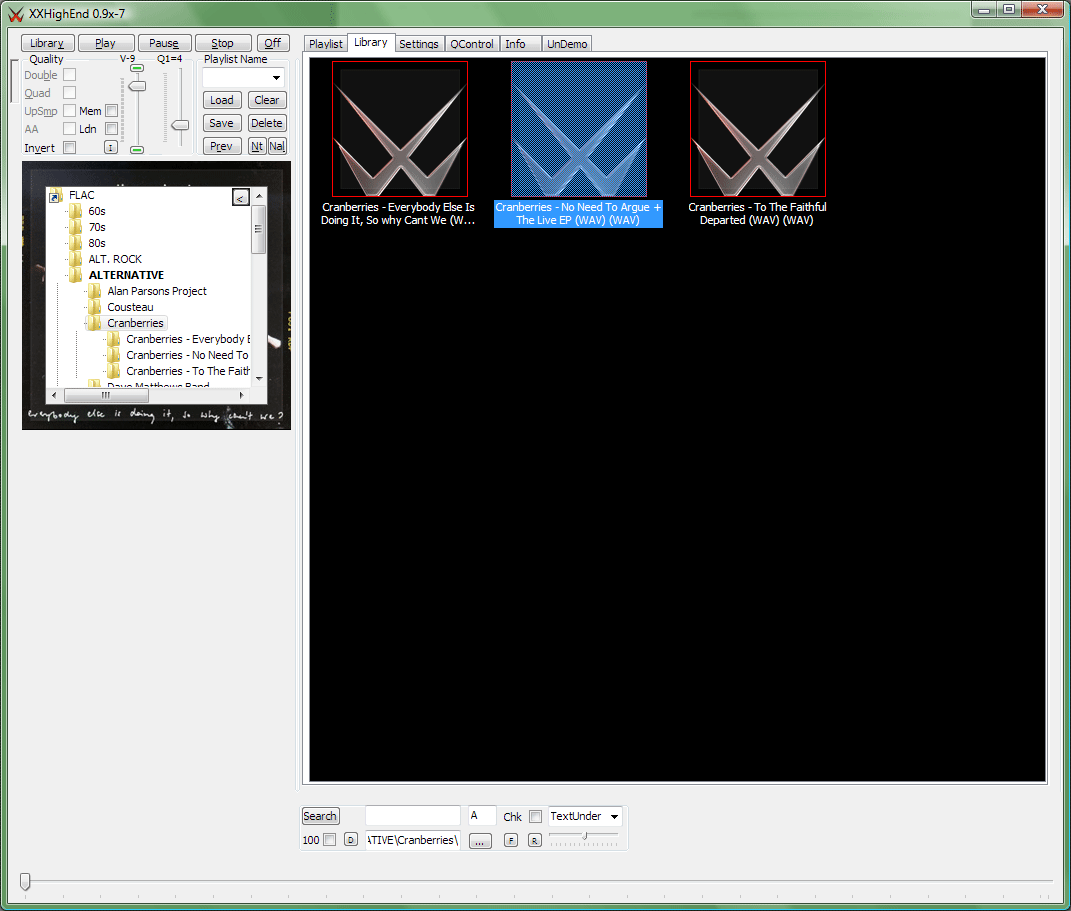Click the Search button
The width and height of the screenshot is (1071, 911).
coord(320,816)
